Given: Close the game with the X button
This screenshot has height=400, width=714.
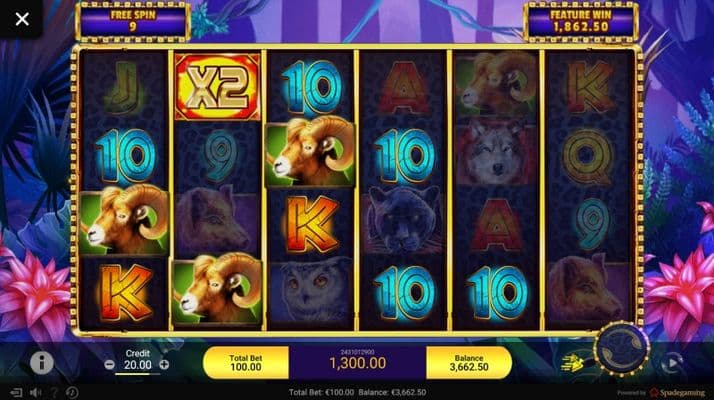Looking at the screenshot, I should (x=22, y=19).
